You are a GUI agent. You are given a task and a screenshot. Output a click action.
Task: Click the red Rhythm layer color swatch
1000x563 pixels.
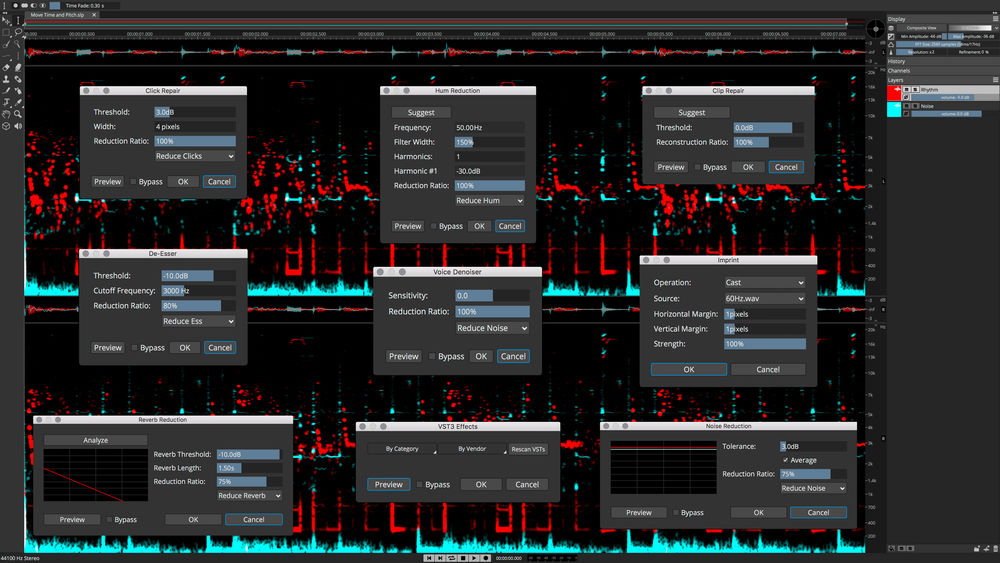(894, 91)
